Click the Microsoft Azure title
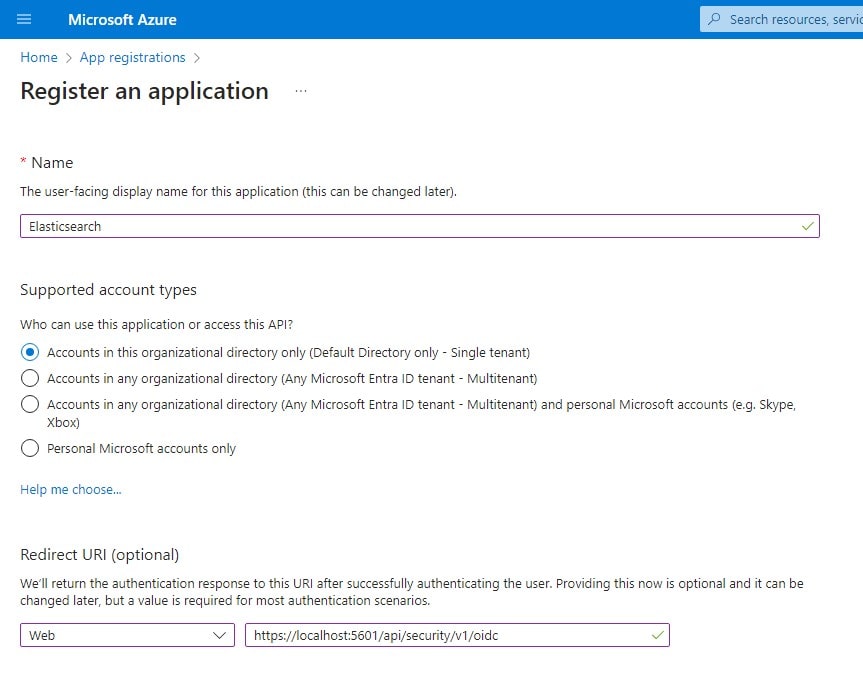 (x=122, y=19)
